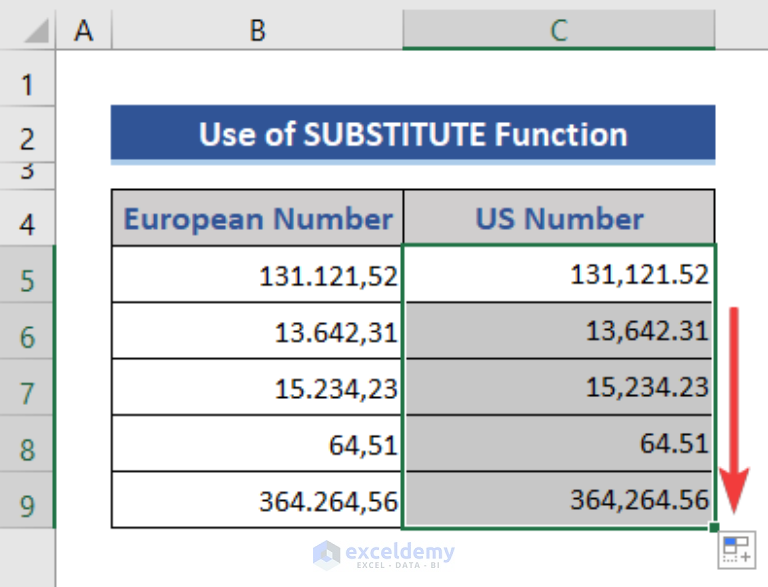This screenshot has width=768, height=587.
Task: Click the fill handle of the selection
Action: pyautogui.click(x=714, y=527)
